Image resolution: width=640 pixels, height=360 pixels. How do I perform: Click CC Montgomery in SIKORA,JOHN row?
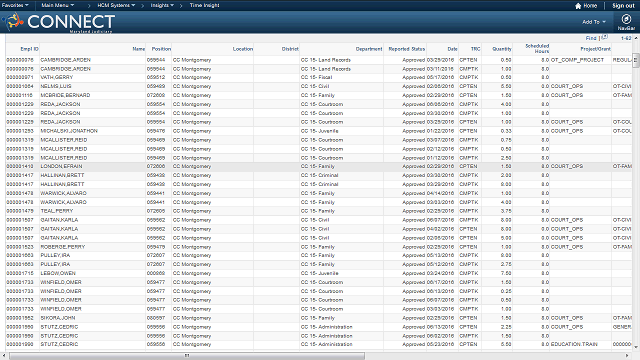click(x=192, y=318)
